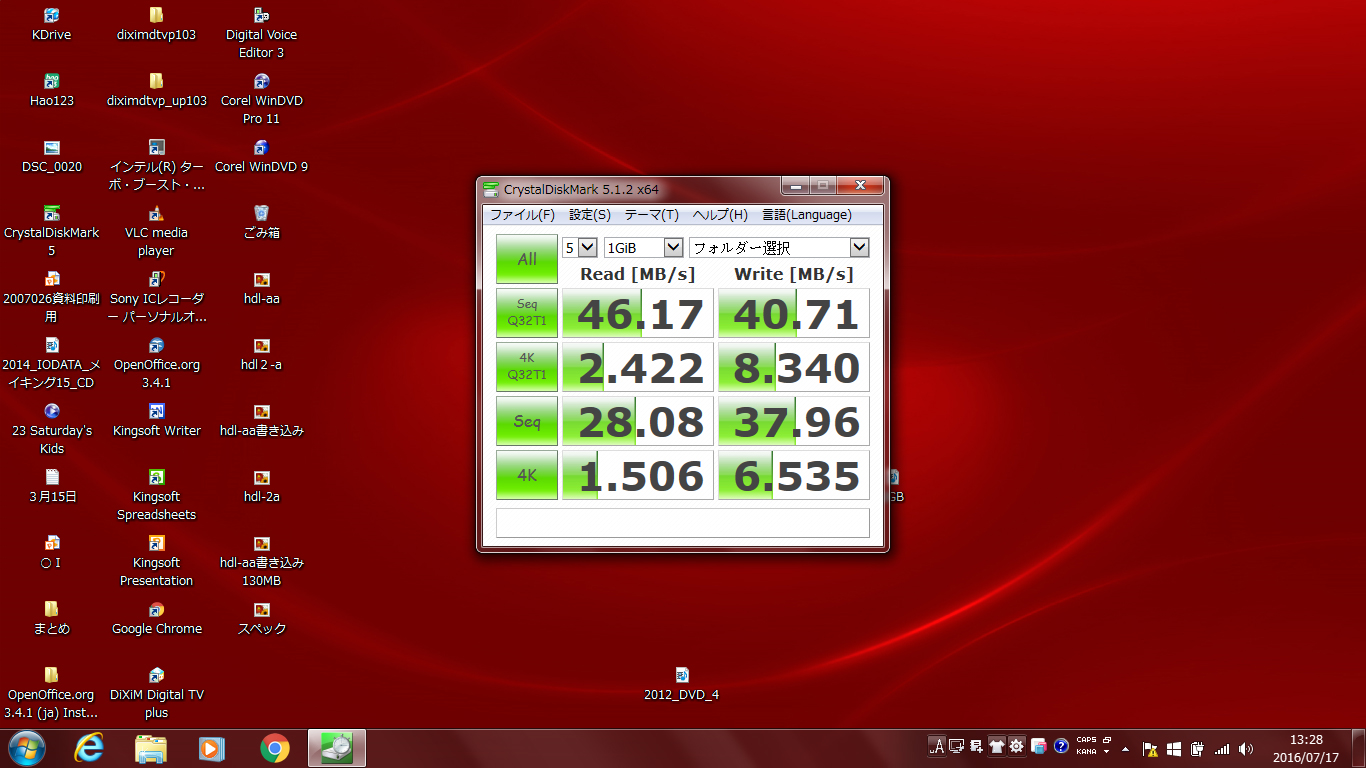Run all benchmarks with the All button

pyautogui.click(x=527, y=259)
